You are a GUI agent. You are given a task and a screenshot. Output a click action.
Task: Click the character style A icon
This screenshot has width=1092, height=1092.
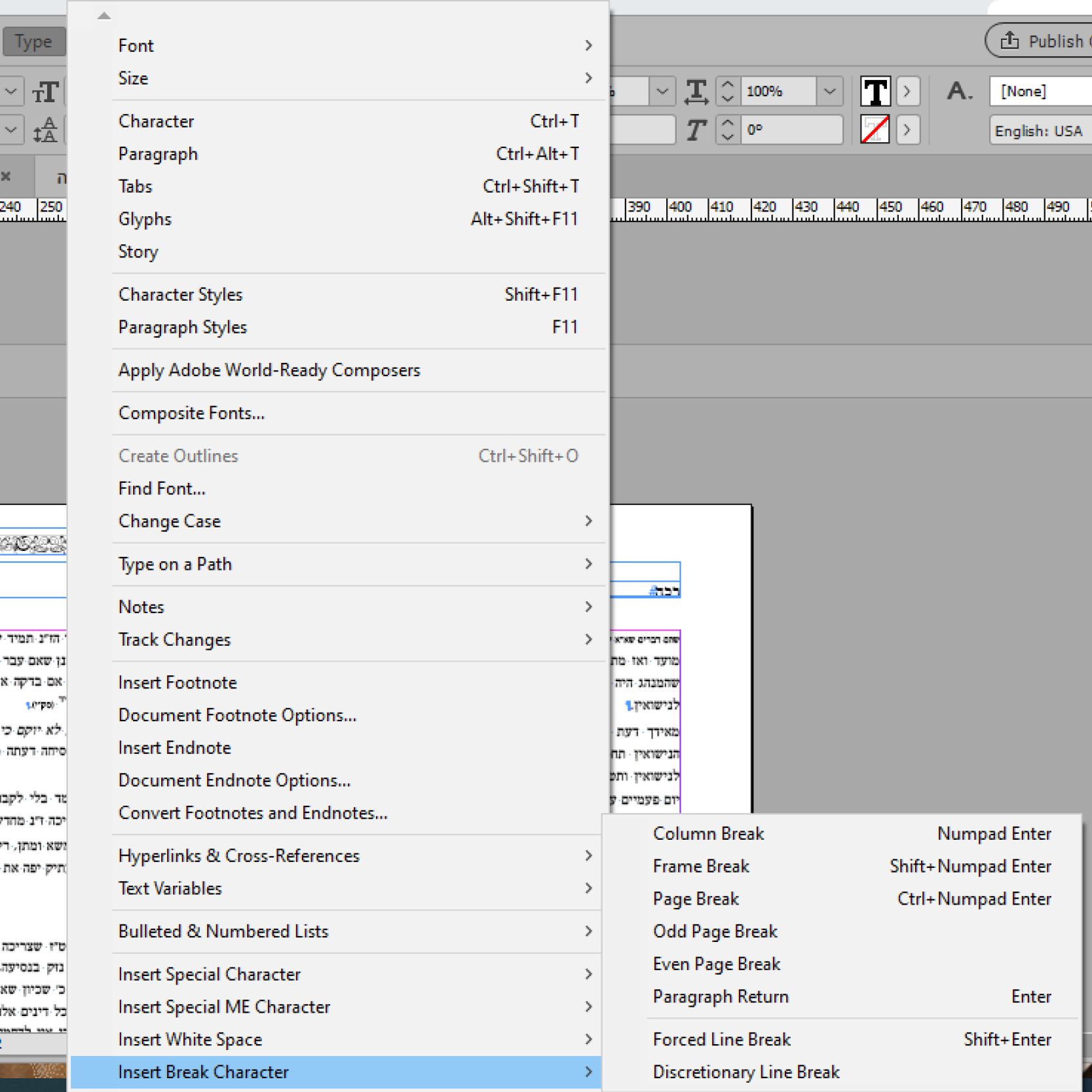tap(959, 91)
